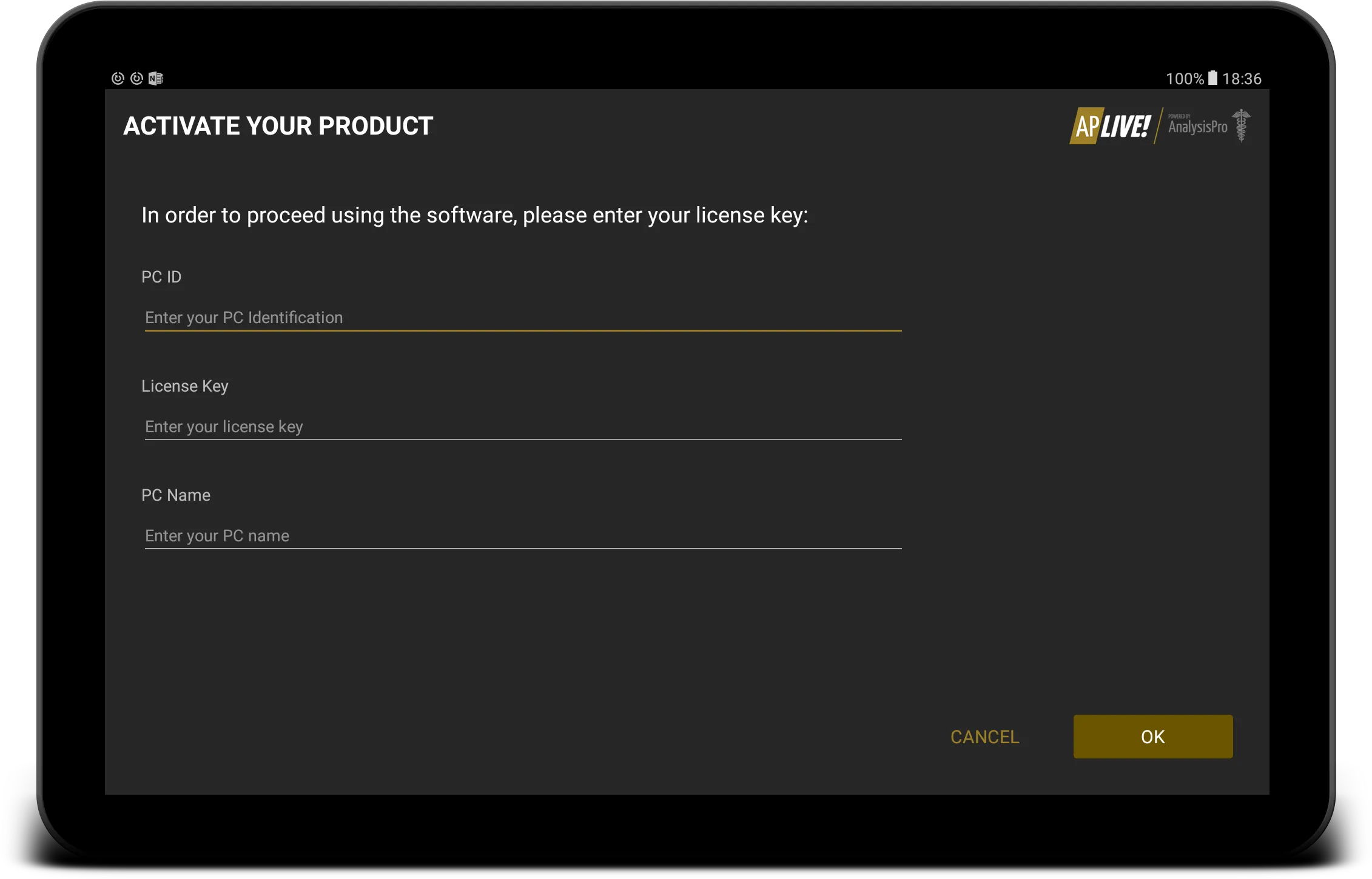Click the 'License Key' label
1372x879 pixels.
(x=185, y=387)
